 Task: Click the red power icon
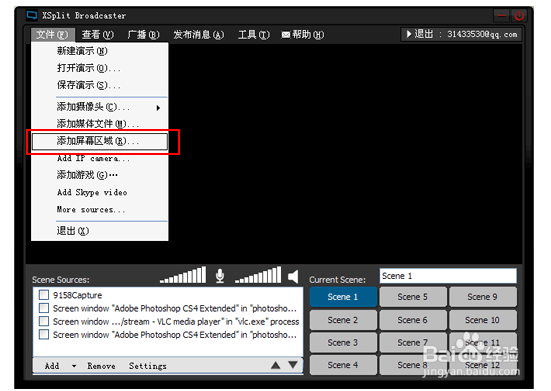point(519,16)
